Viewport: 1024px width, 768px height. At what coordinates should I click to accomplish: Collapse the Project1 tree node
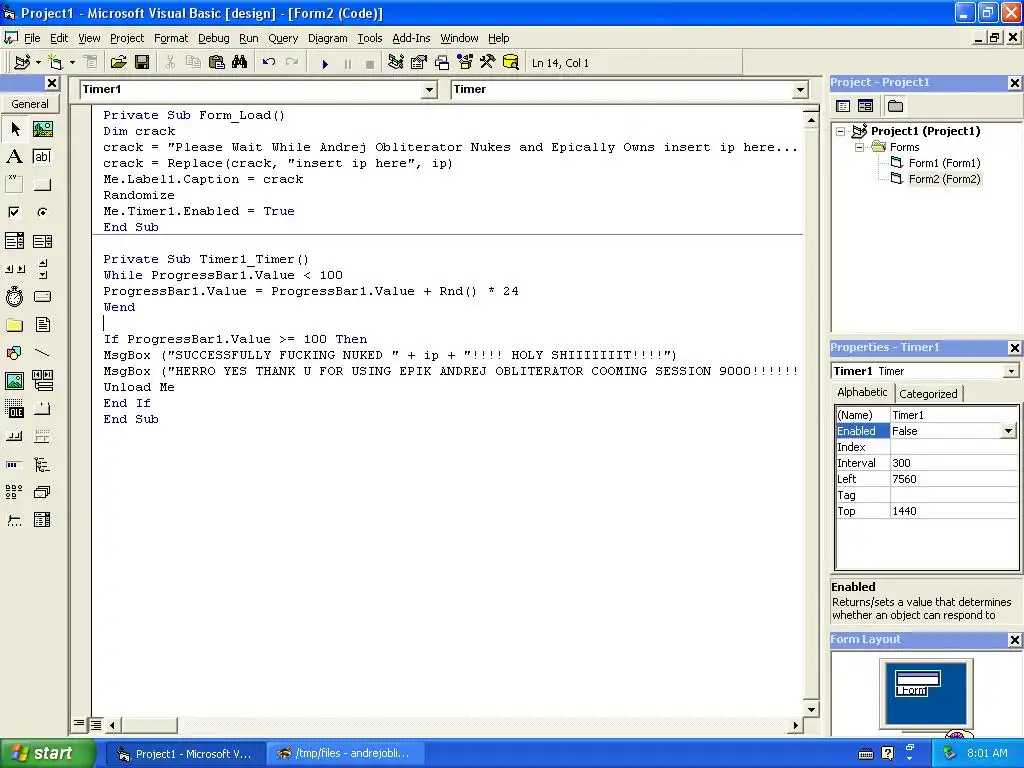pos(840,131)
